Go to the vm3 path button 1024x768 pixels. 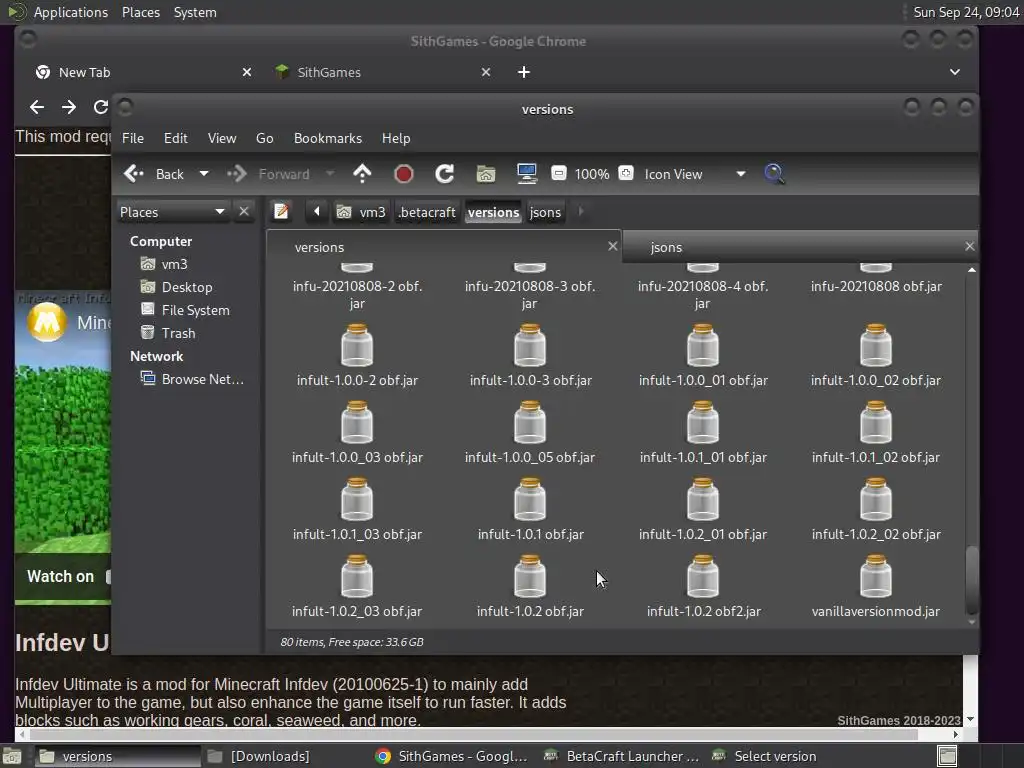(361, 212)
